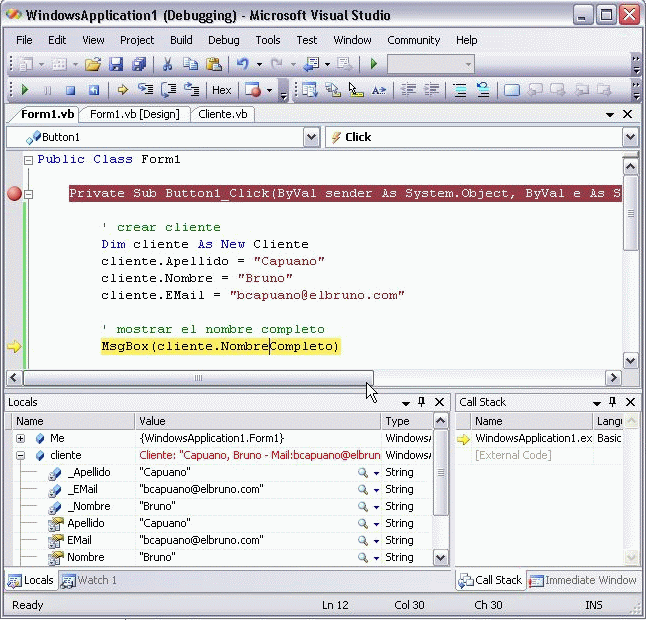
Task: Click the Locals list scroll down arrow
Action: click(440, 558)
